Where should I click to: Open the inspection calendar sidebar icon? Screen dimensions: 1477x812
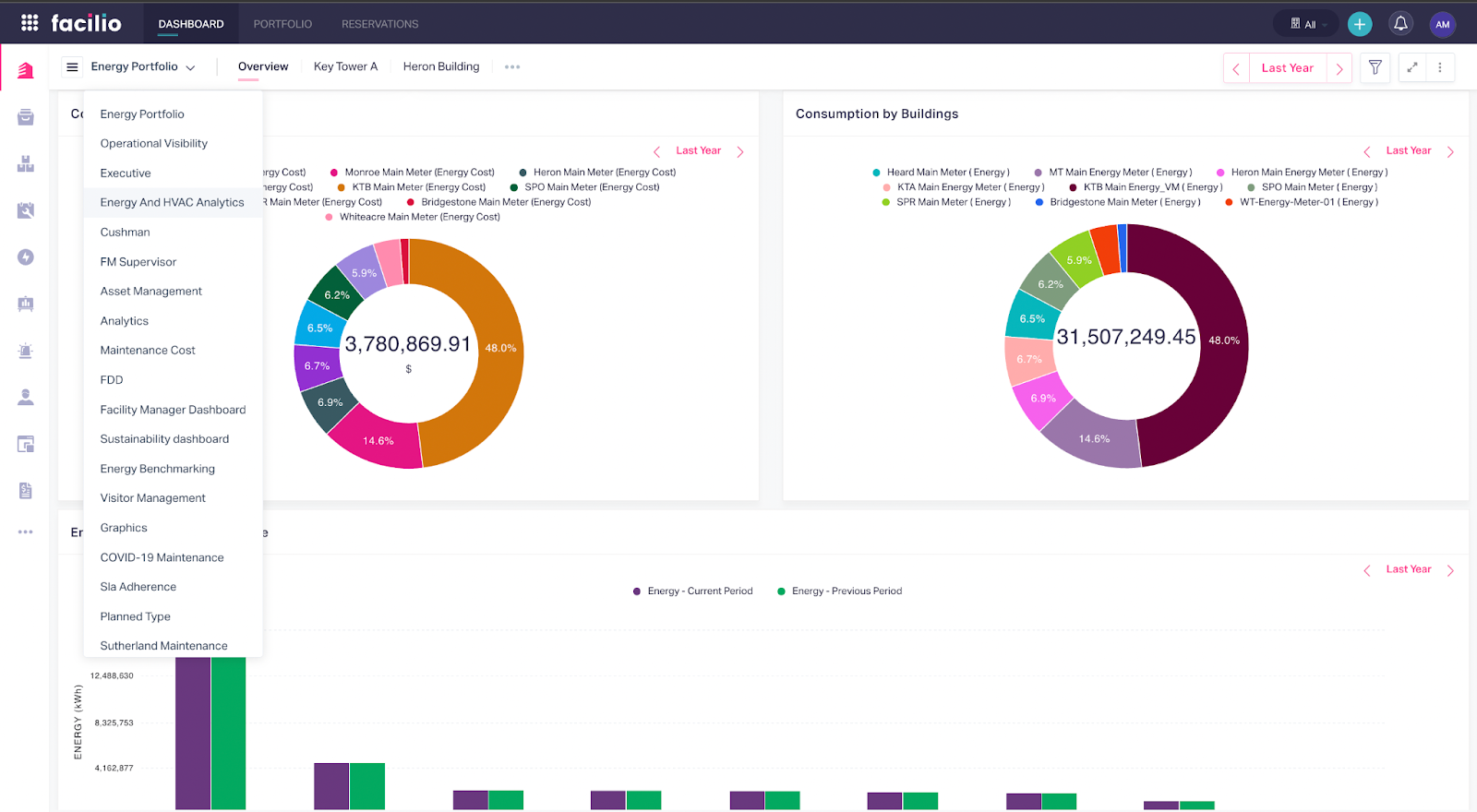point(26,210)
